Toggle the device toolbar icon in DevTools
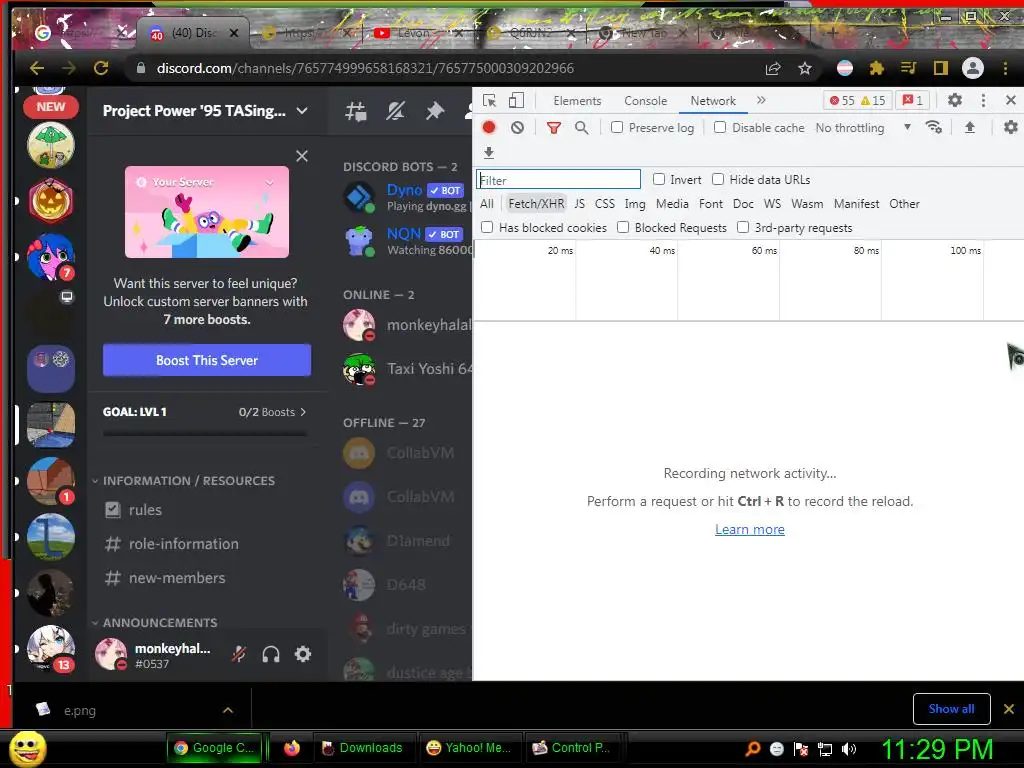The image size is (1024, 768). pyautogui.click(x=516, y=101)
